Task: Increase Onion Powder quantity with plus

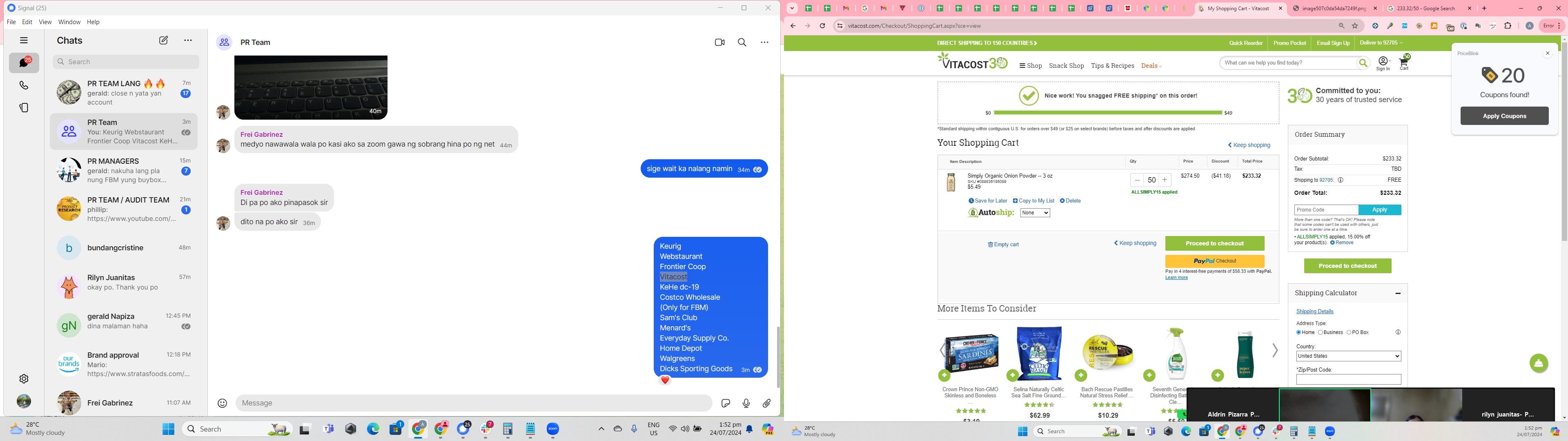Action: click(1165, 180)
